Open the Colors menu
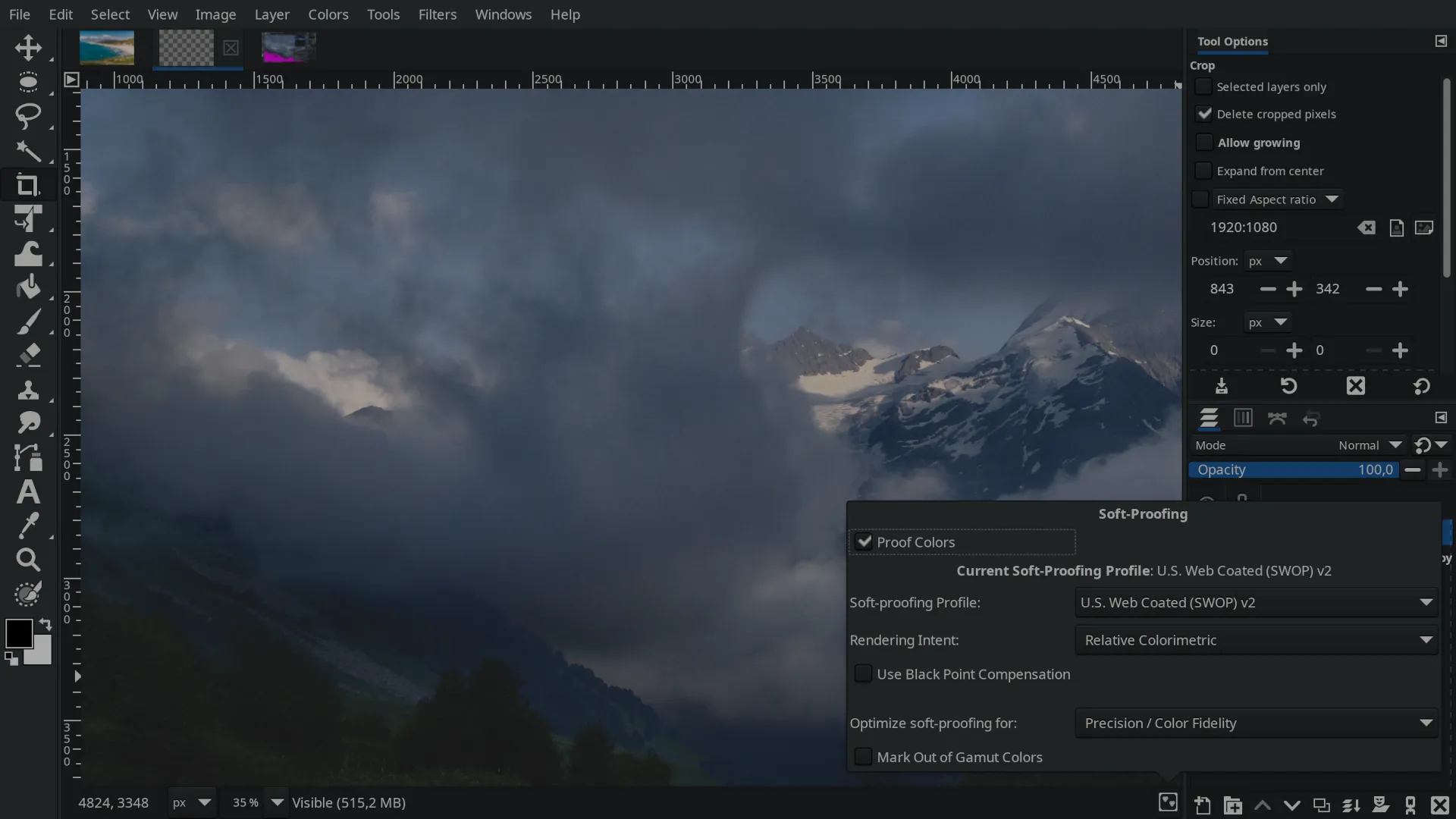Viewport: 1456px width, 819px height. point(327,14)
